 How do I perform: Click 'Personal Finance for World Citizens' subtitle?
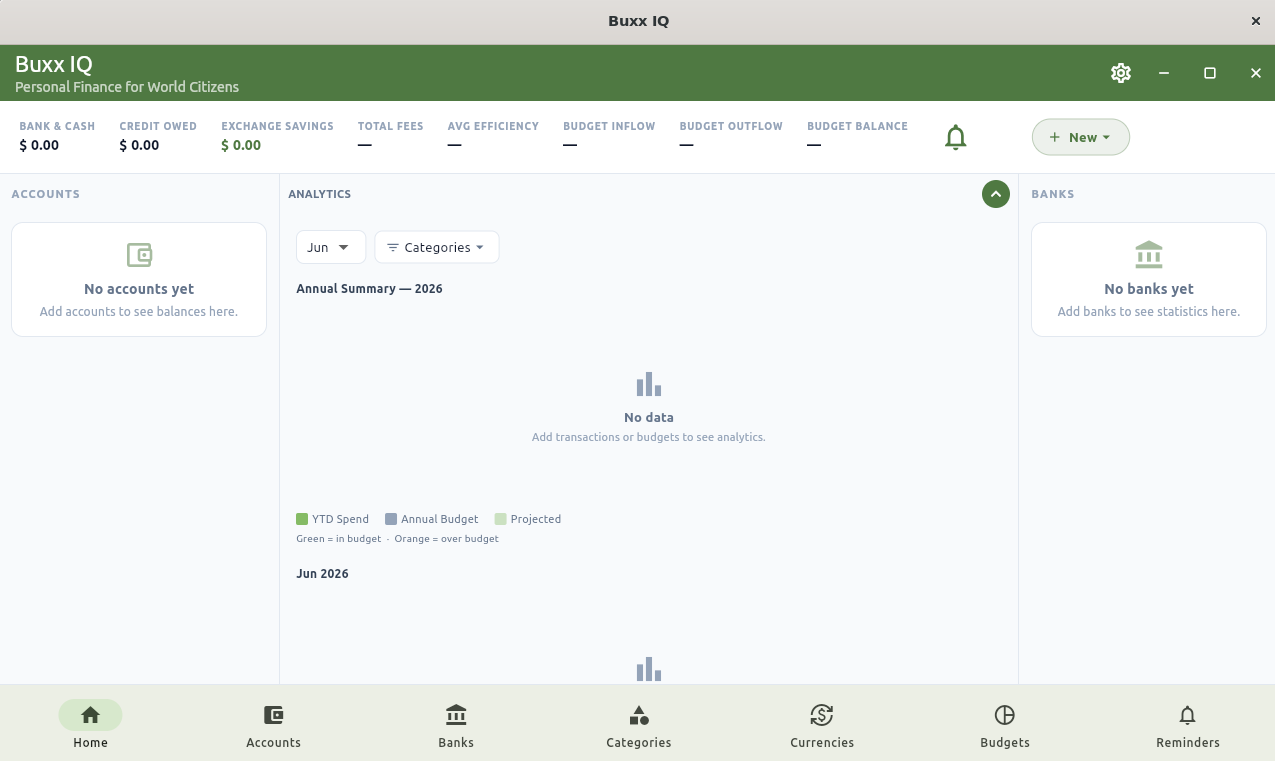pyautogui.click(x=127, y=87)
